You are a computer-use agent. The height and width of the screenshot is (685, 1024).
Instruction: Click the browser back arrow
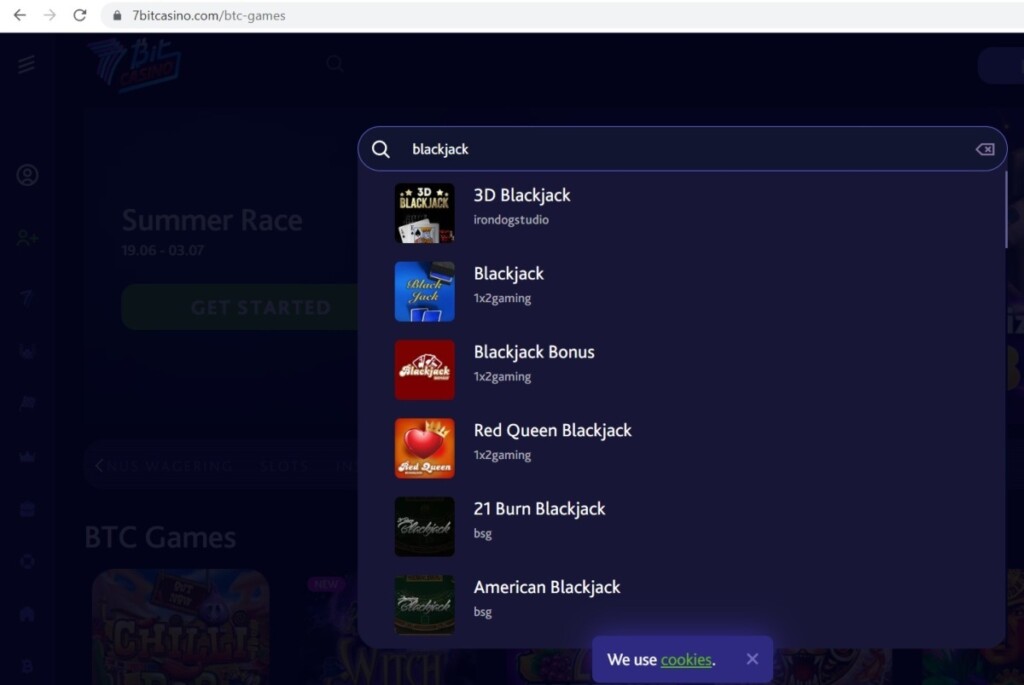tap(20, 15)
